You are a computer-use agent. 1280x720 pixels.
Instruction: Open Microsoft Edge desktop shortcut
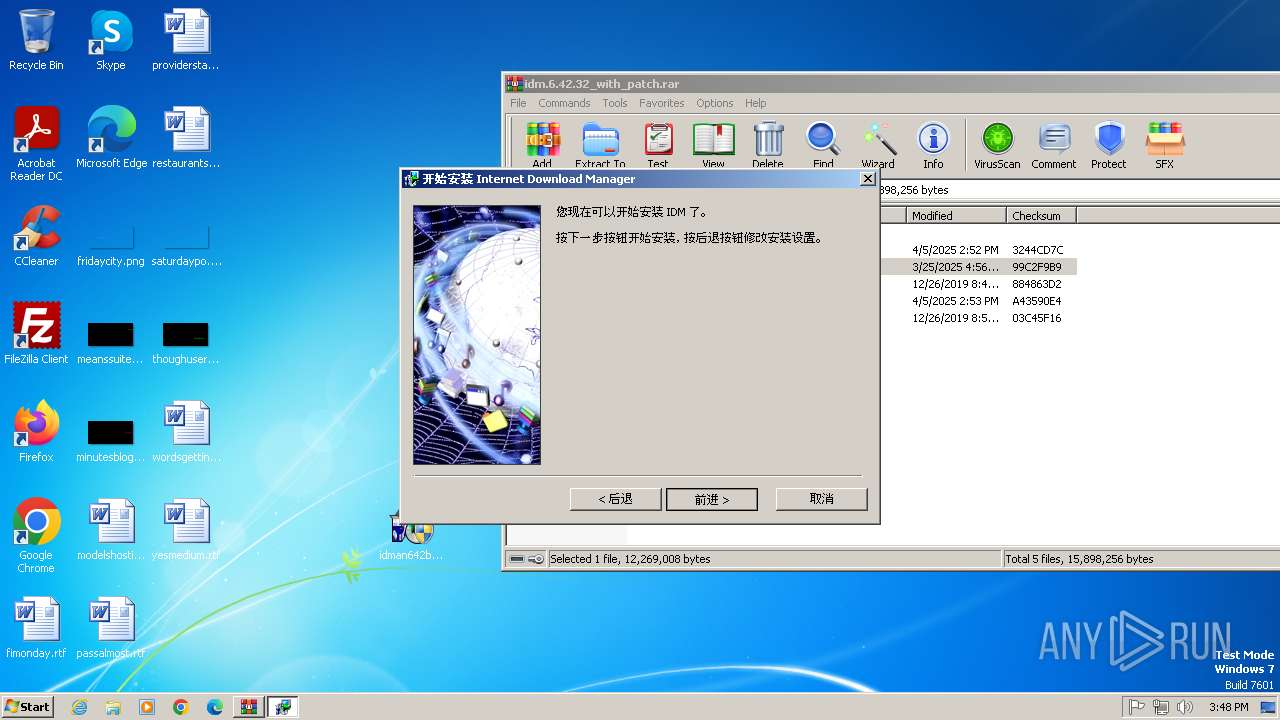[111, 137]
